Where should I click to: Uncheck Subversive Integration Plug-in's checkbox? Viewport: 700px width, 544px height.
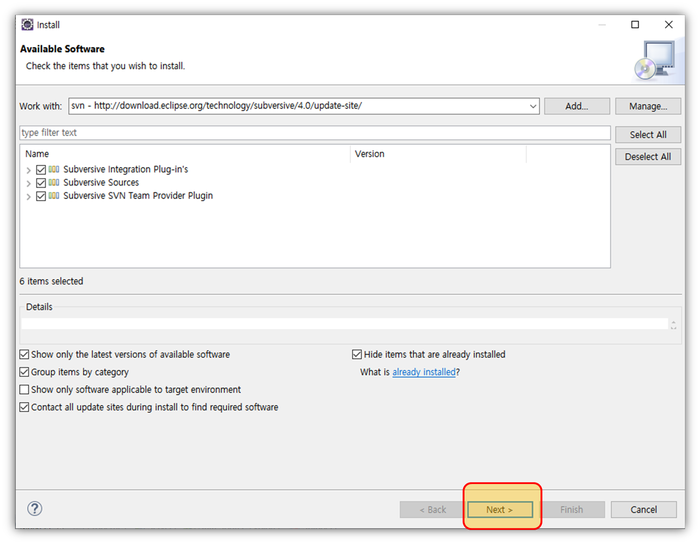pyautogui.click(x=41, y=170)
